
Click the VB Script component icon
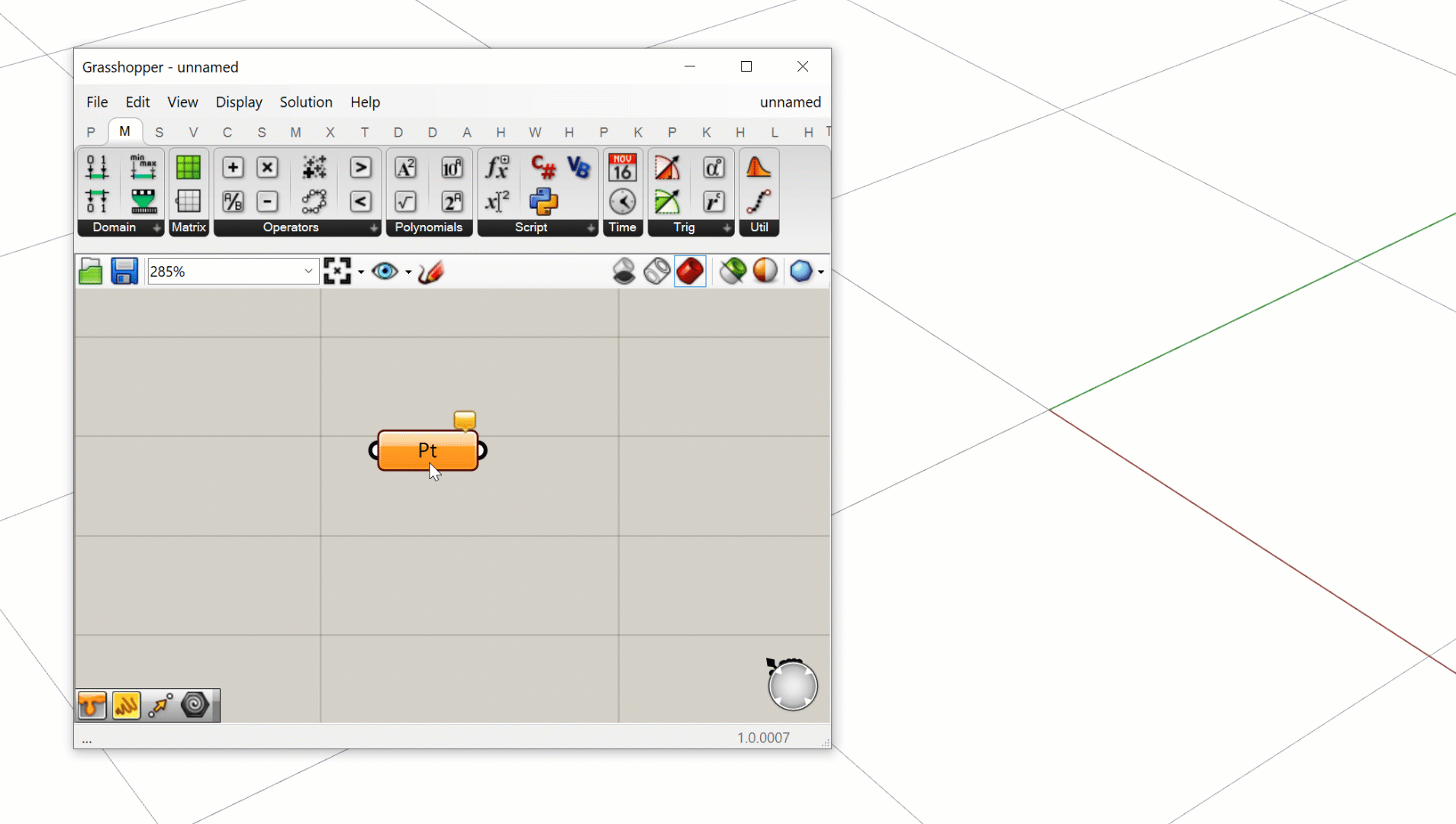click(578, 167)
